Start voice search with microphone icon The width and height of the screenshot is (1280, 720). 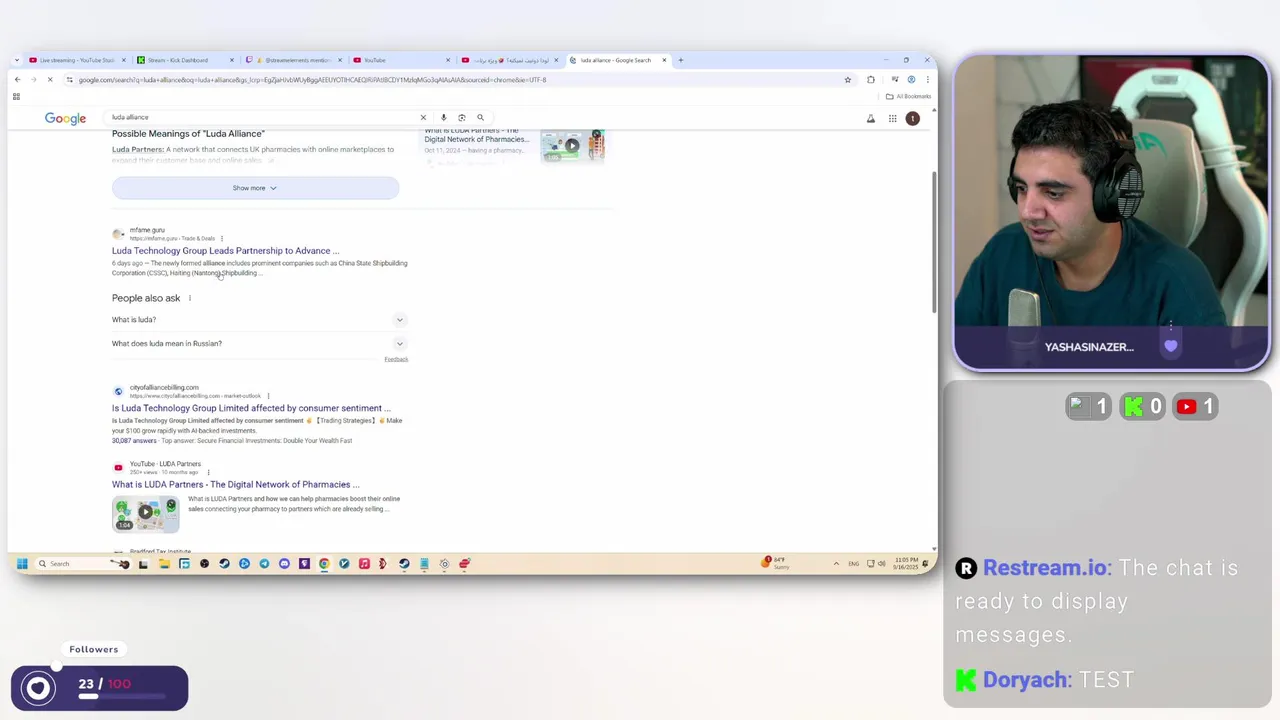click(x=443, y=117)
